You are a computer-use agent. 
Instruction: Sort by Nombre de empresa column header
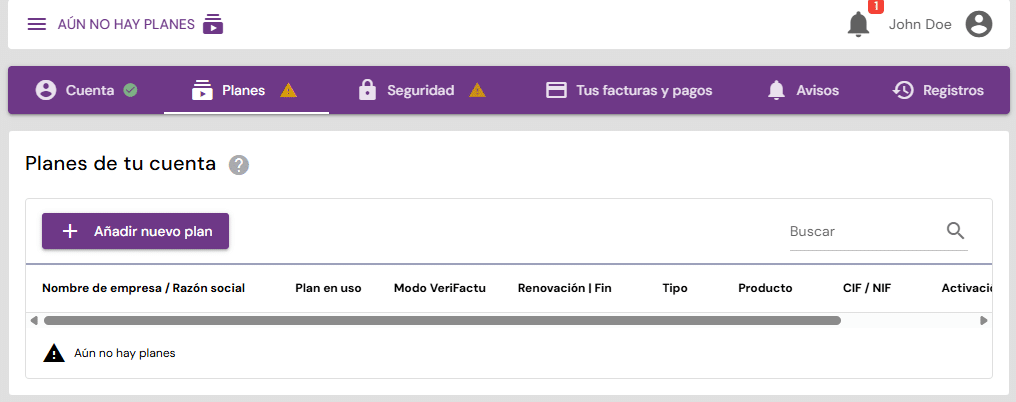(x=143, y=288)
